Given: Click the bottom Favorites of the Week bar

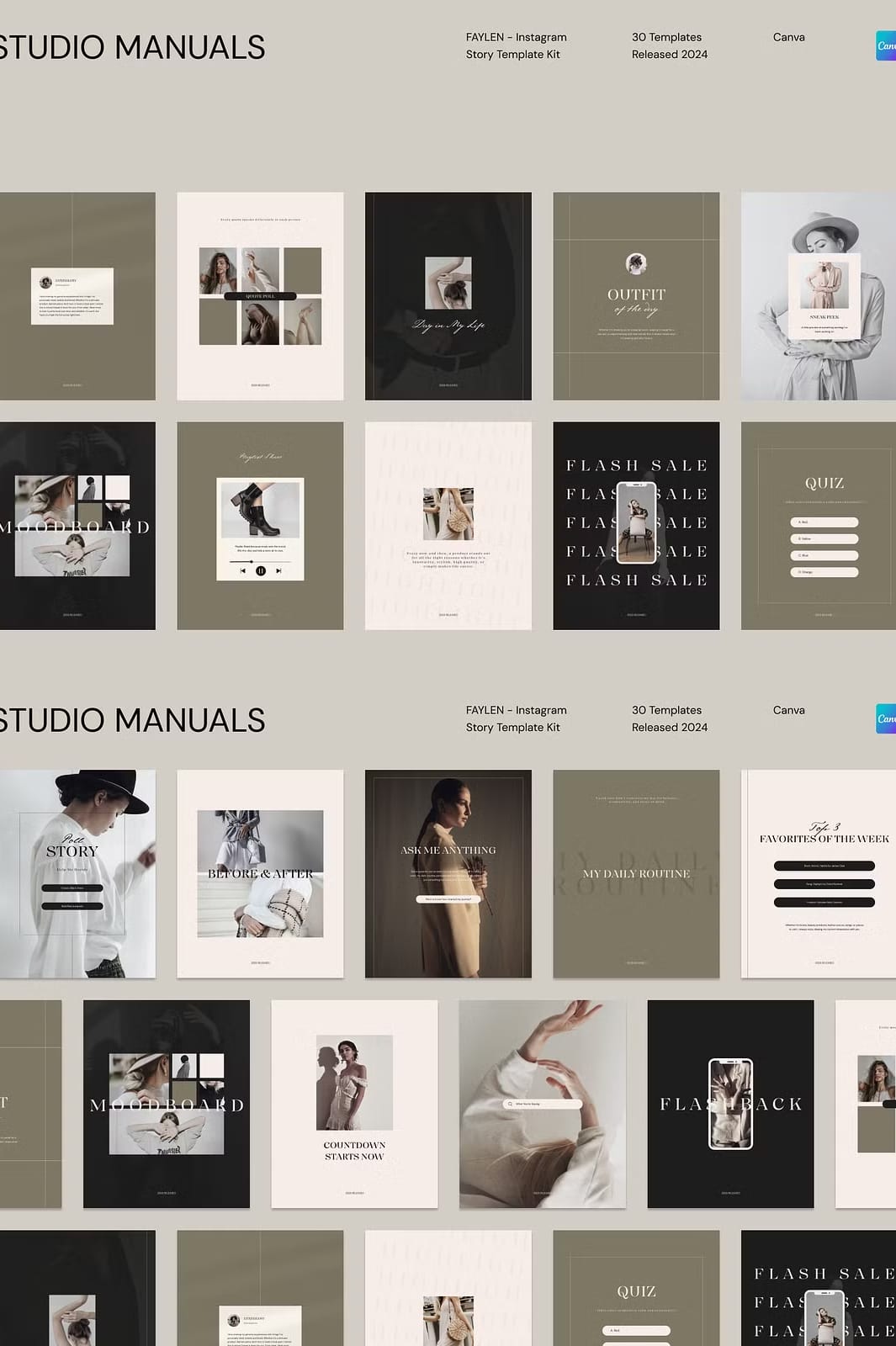Looking at the screenshot, I should point(824,902).
